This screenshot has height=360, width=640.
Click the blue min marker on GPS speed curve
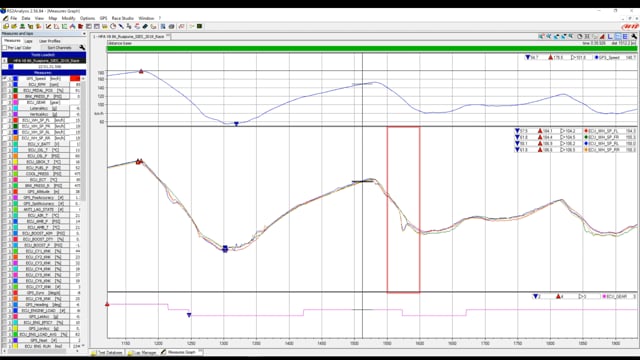pos(236,124)
